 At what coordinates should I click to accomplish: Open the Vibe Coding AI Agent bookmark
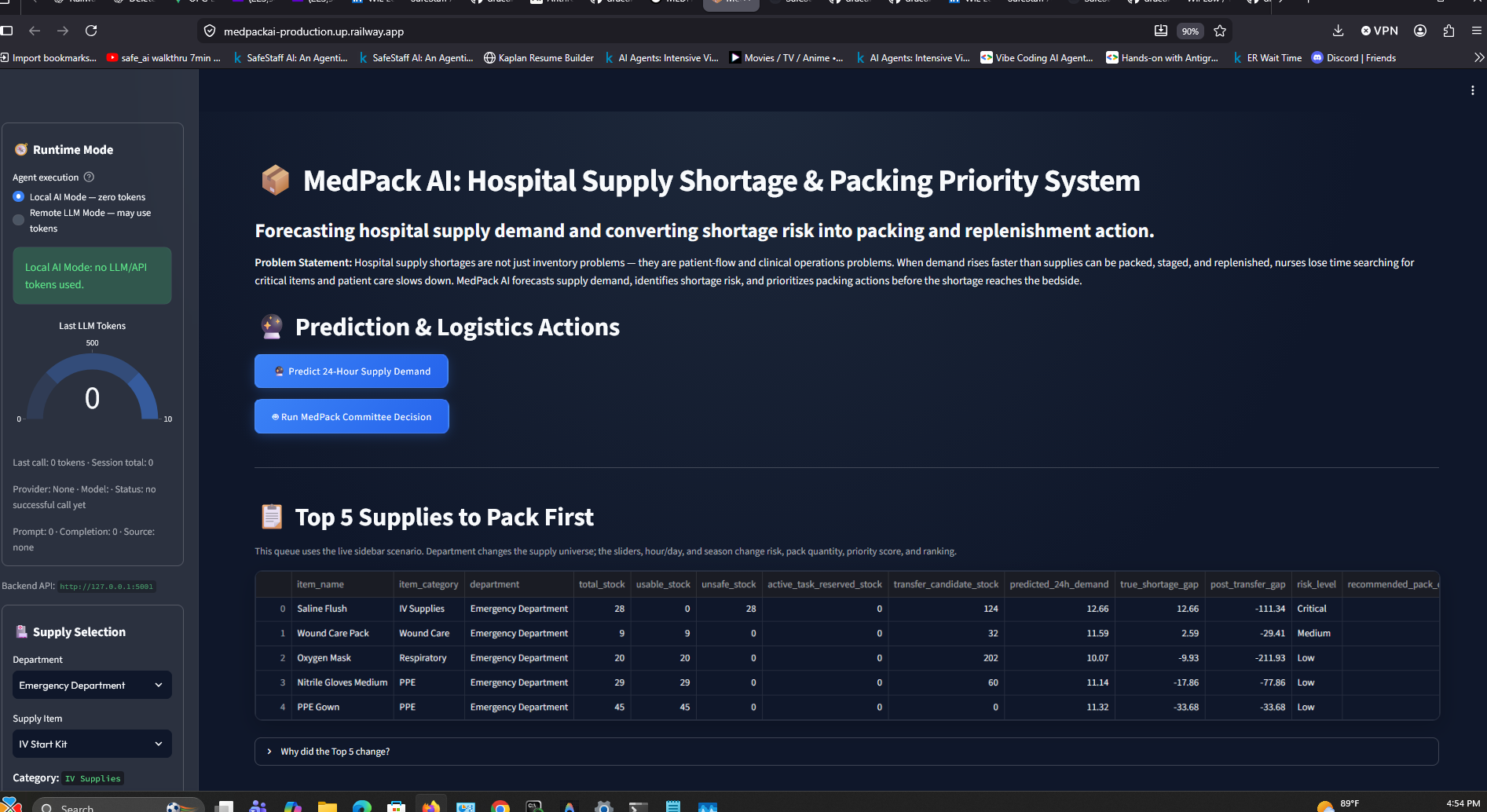click(1037, 57)
